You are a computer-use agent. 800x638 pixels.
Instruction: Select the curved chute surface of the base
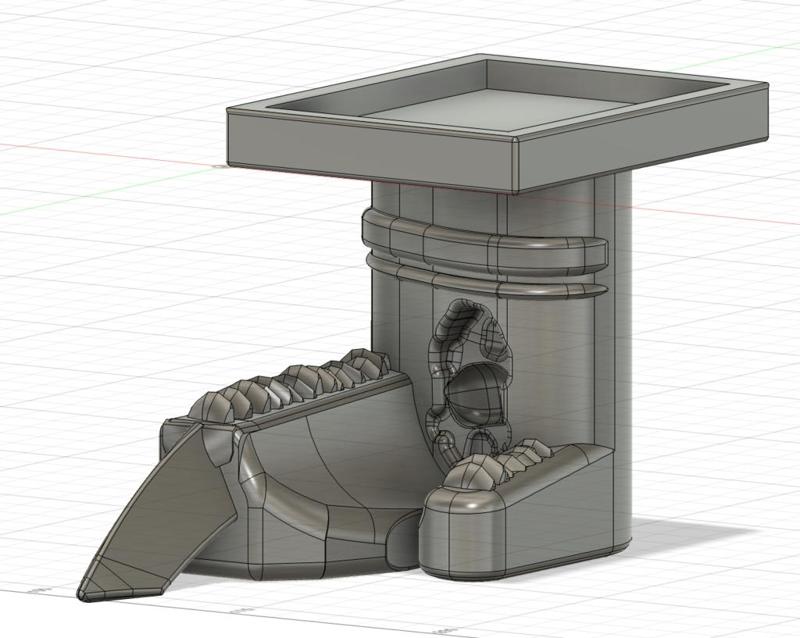[x=334, y=459]
